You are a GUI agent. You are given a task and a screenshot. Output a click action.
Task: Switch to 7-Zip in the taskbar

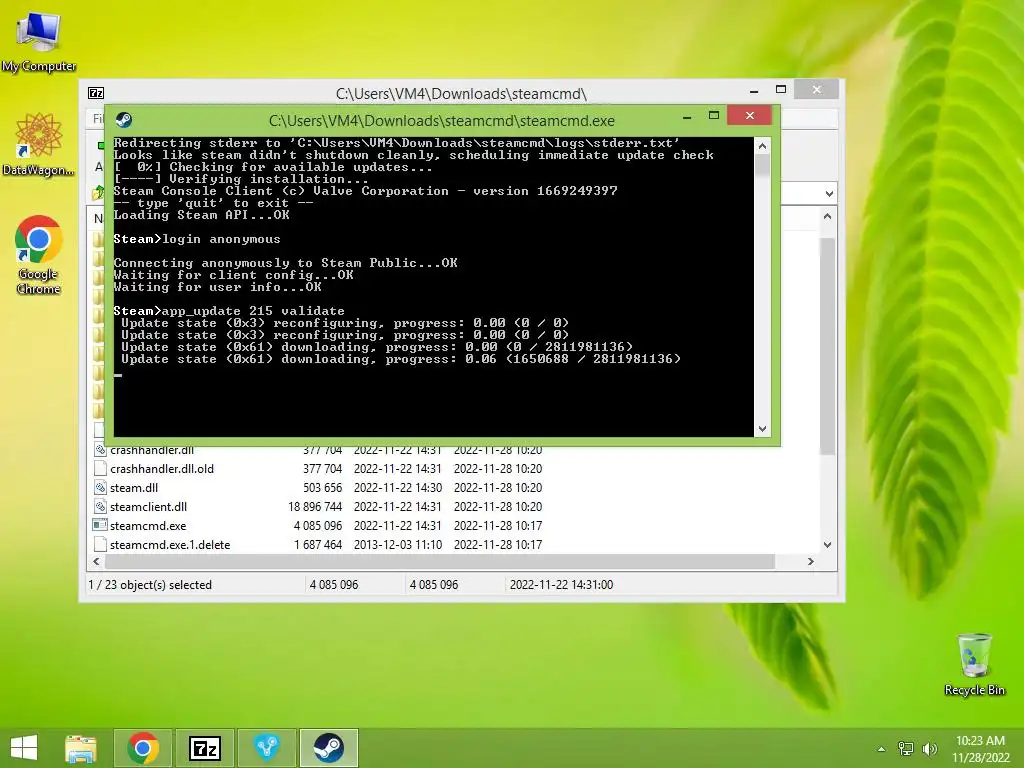[205, 748]
